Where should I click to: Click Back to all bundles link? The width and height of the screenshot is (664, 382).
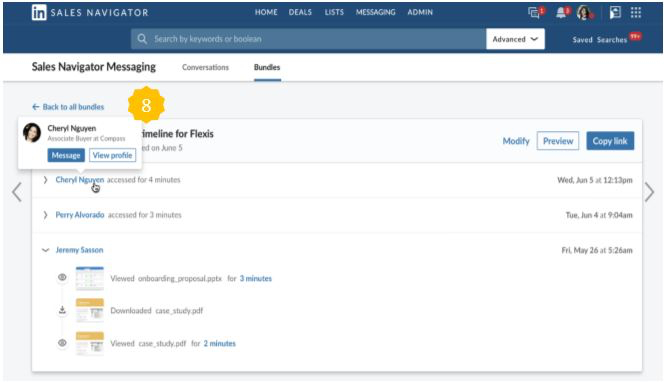click(68, 107)
